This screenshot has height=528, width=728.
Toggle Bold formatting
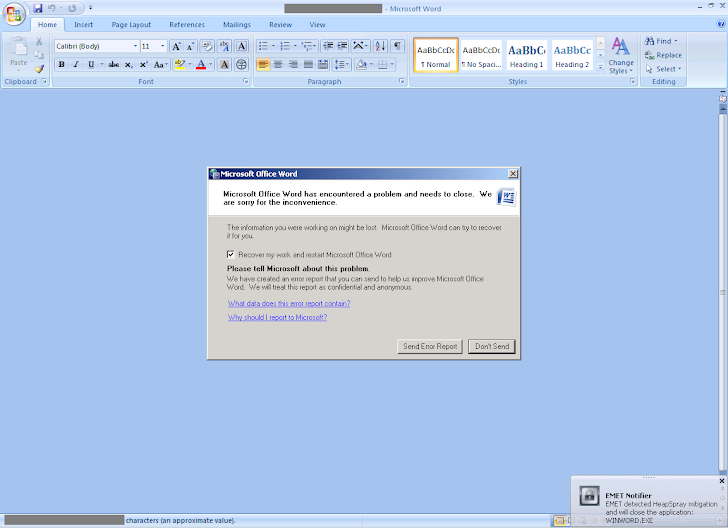(x=61, y=65)
